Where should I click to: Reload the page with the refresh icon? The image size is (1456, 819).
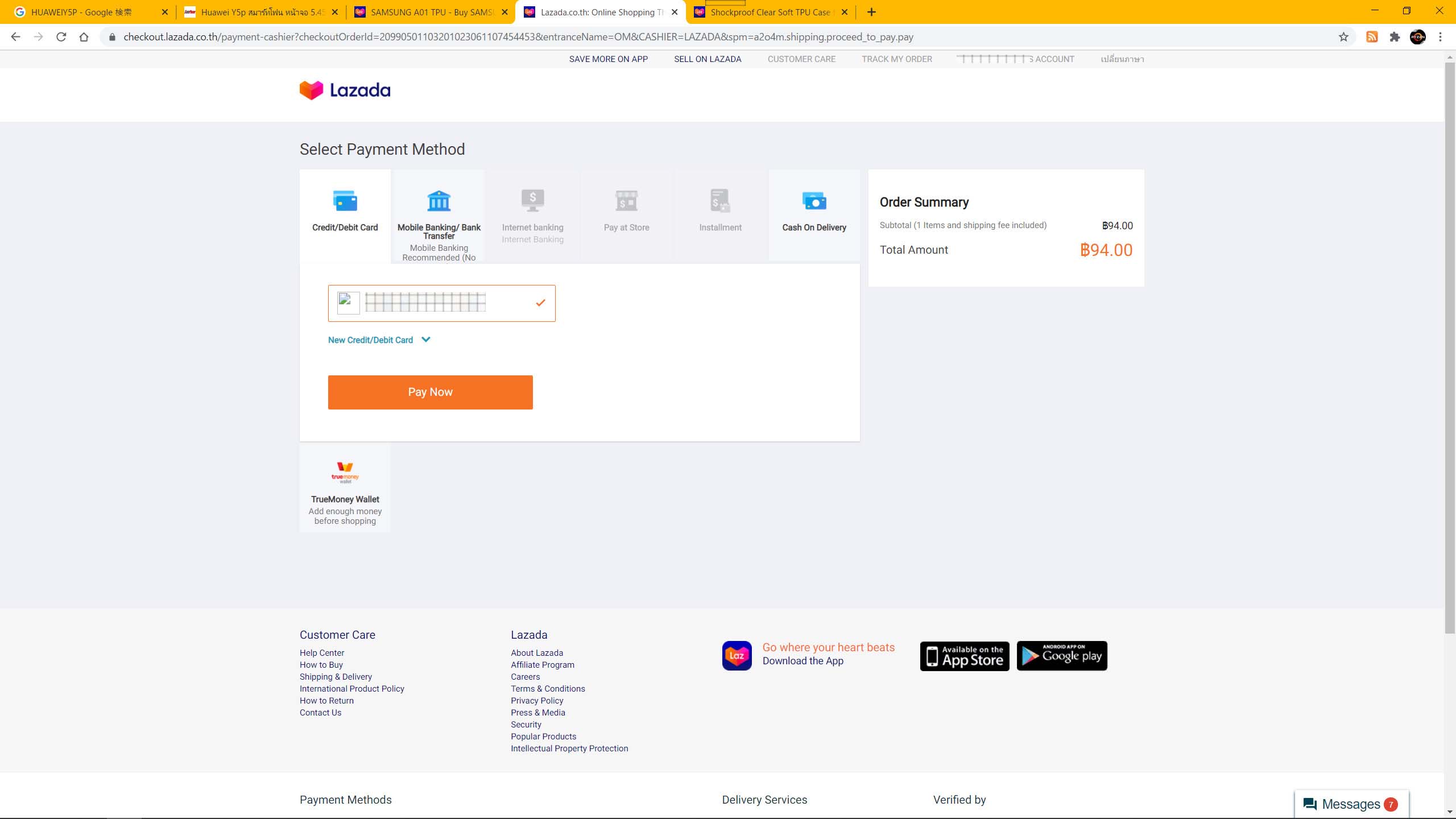click(61, 37)
